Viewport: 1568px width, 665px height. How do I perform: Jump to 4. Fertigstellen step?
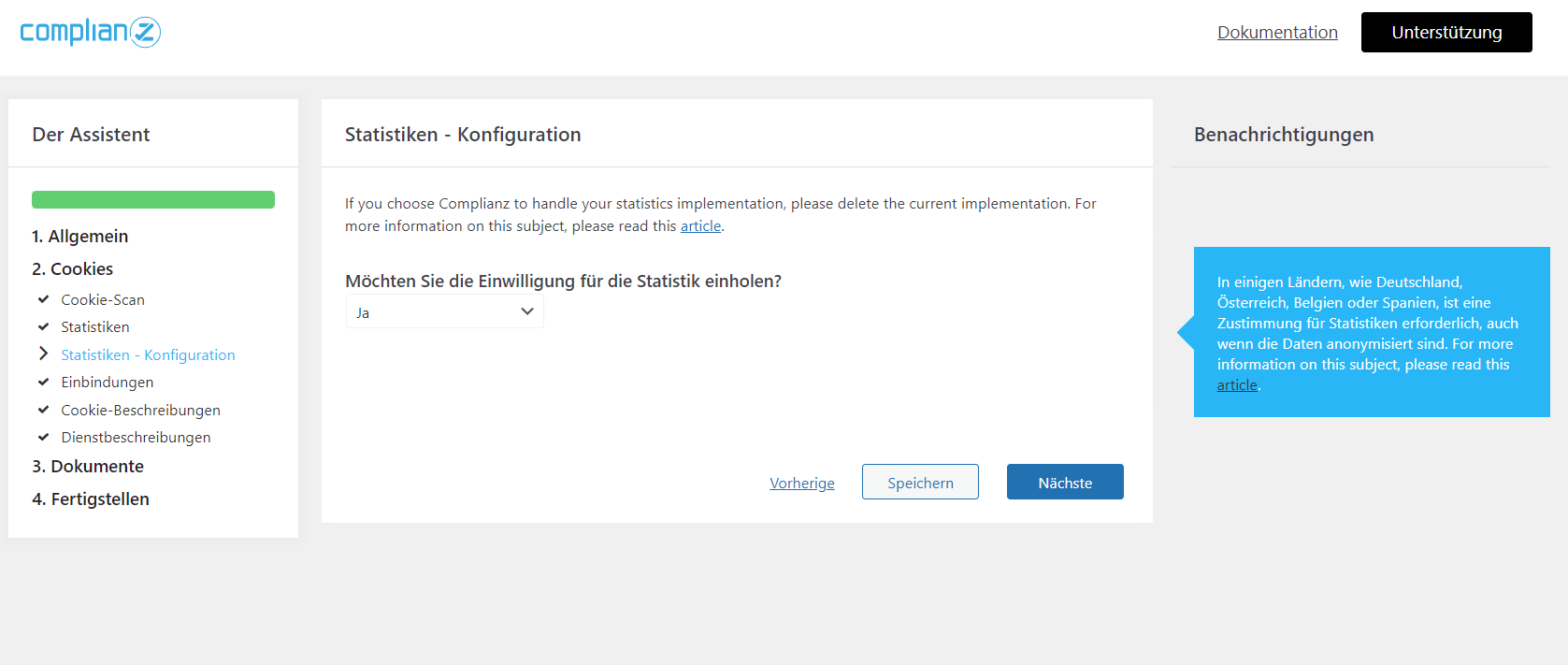coord(91,499)
